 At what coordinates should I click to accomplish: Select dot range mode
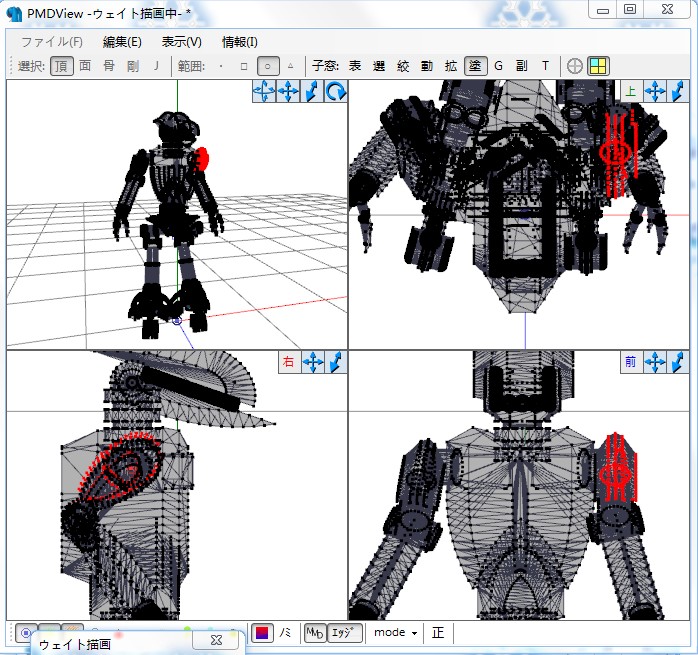[221, 66]
